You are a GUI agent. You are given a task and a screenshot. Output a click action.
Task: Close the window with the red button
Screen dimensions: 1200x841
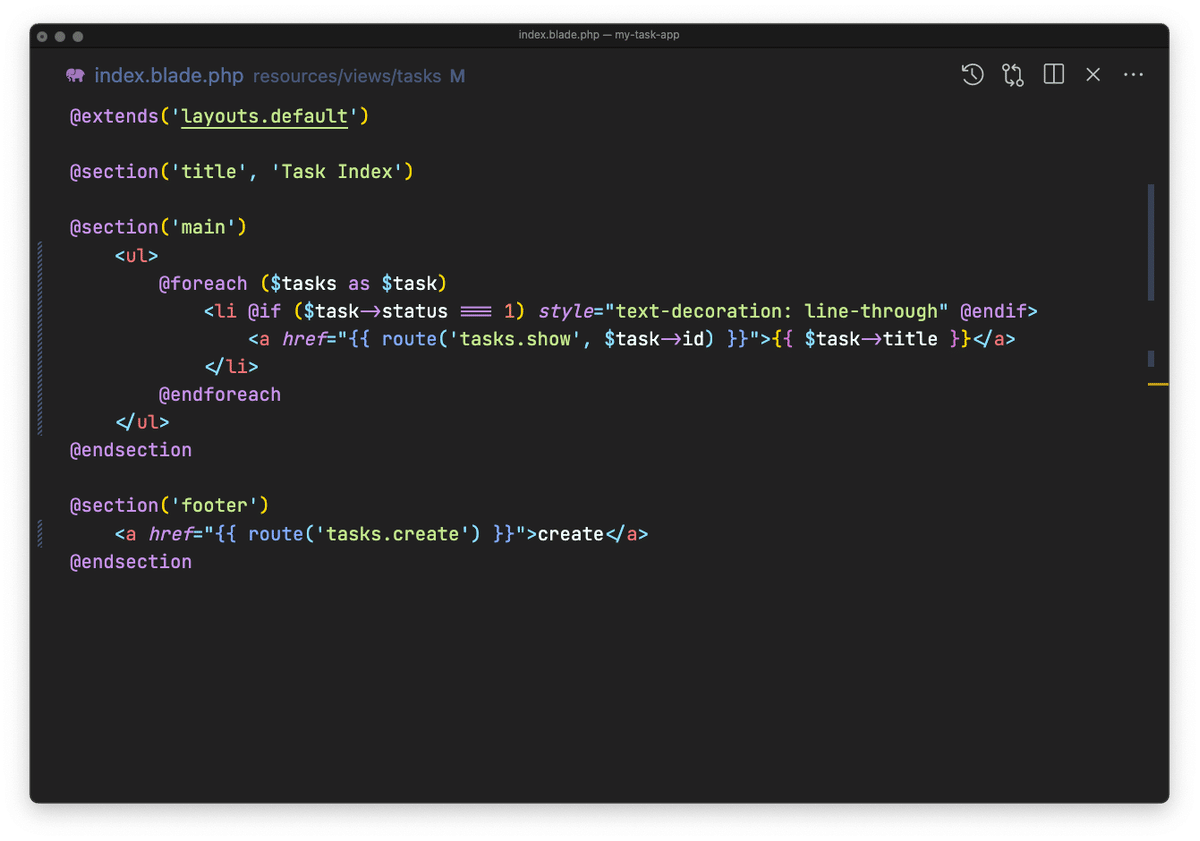point(42,36)
